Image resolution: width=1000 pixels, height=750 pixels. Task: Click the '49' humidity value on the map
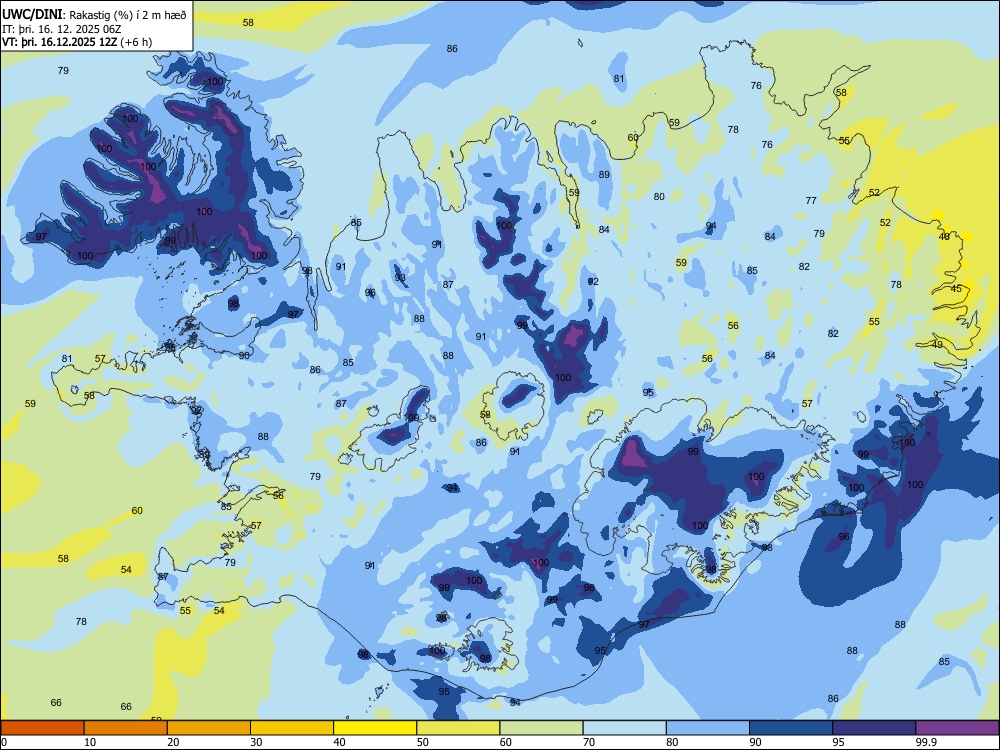(937, 345)
